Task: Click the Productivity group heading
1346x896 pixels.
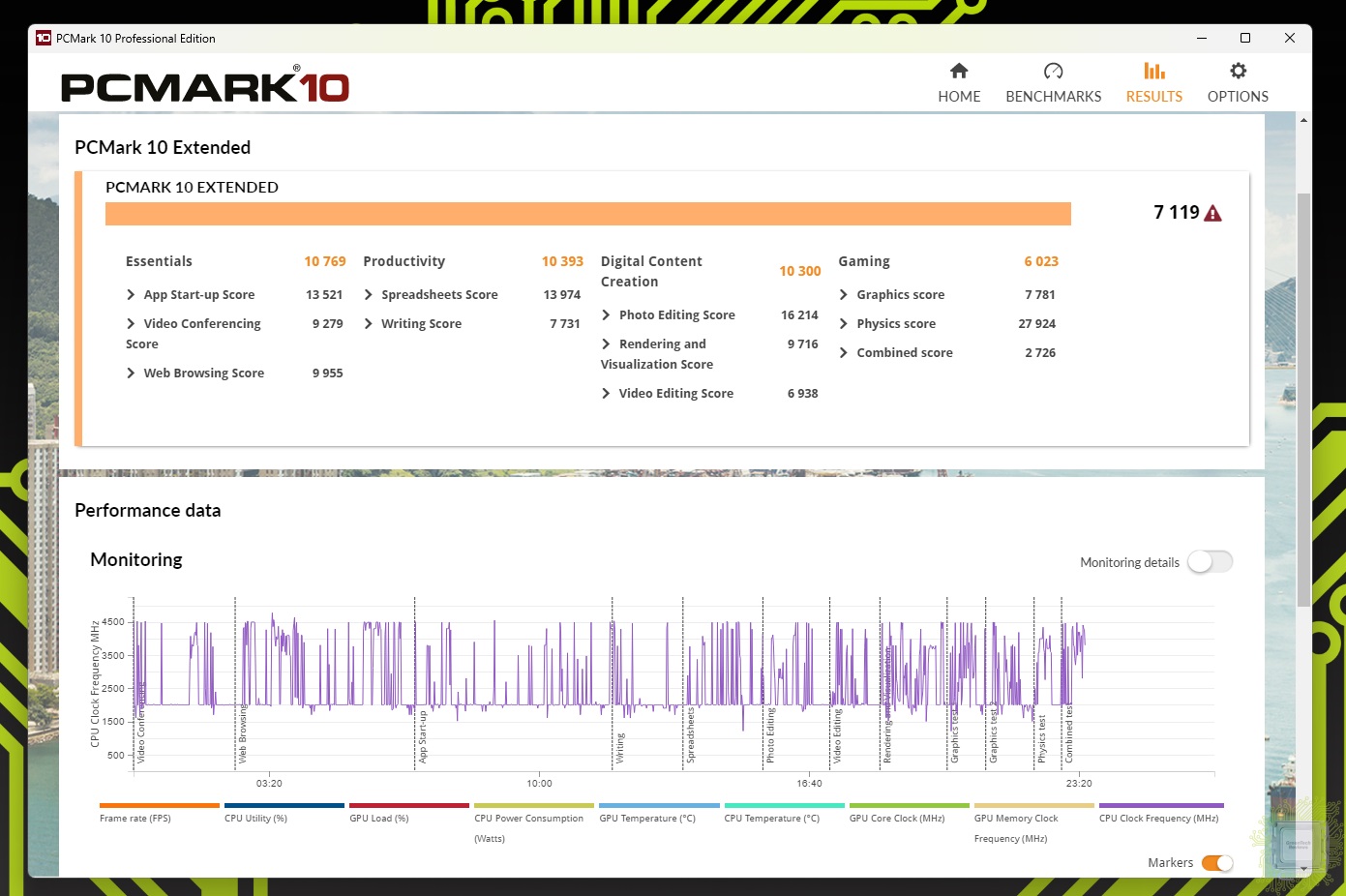Action: tap(404, 261)
